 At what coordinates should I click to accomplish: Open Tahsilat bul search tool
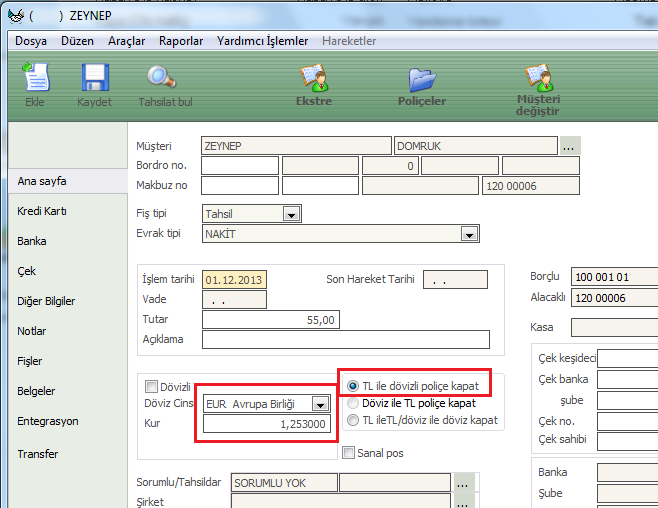162,79
